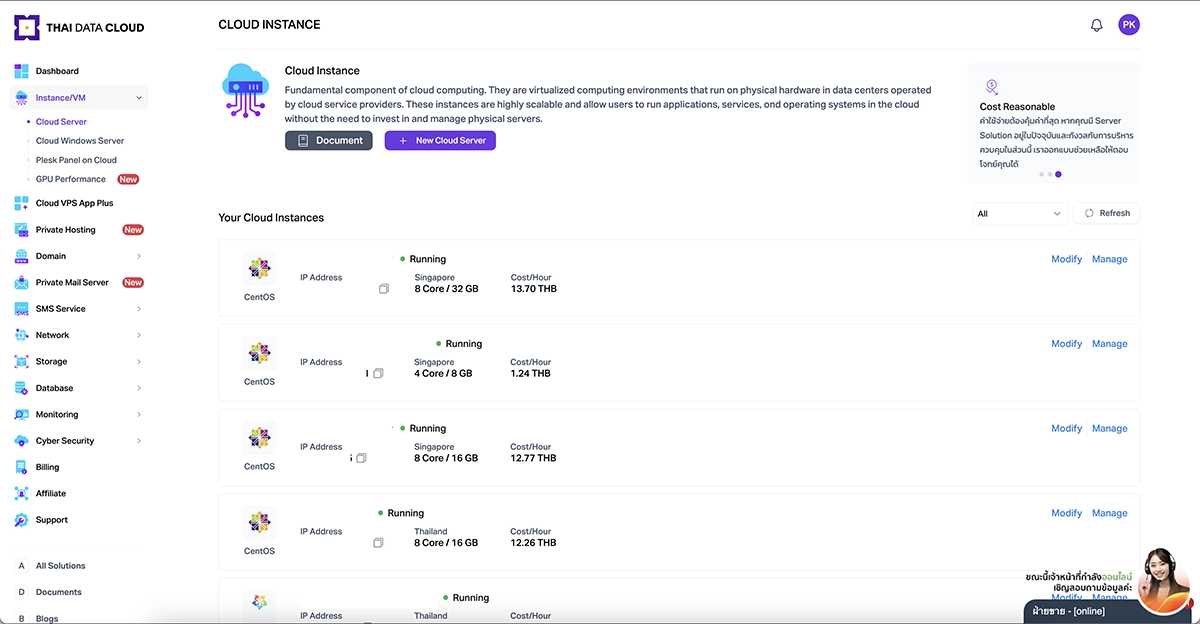Click the Billing sidebar icon

[21, 467]
